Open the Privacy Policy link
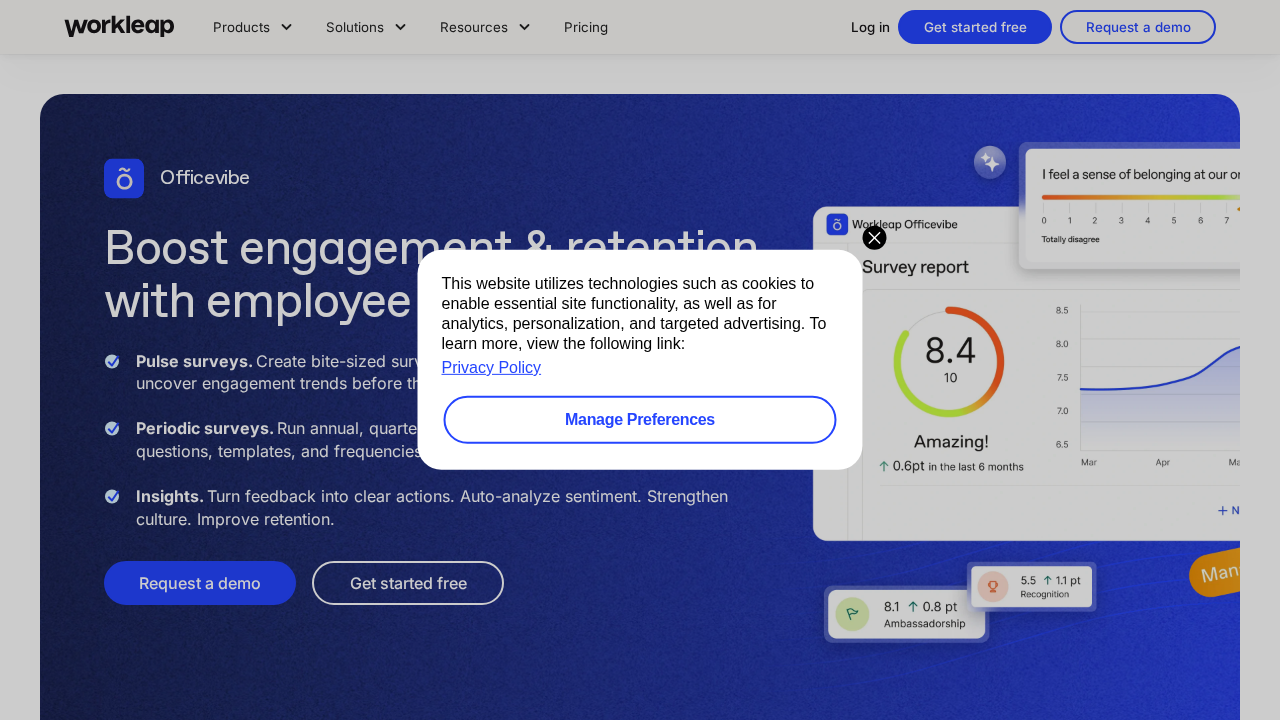This screenshot has width=1280, height=720. click(x=491, y=367)
